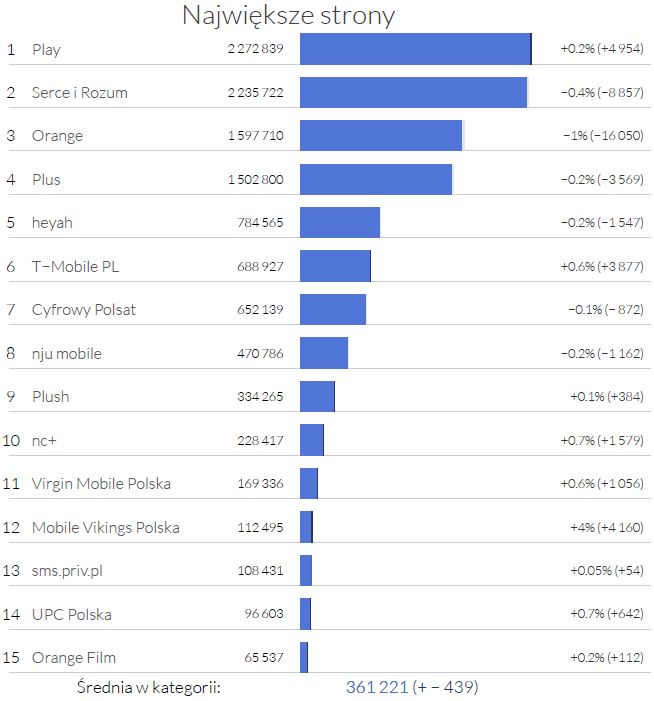Select the Cyfrowy Polsat page name

[x=83, y=310]
